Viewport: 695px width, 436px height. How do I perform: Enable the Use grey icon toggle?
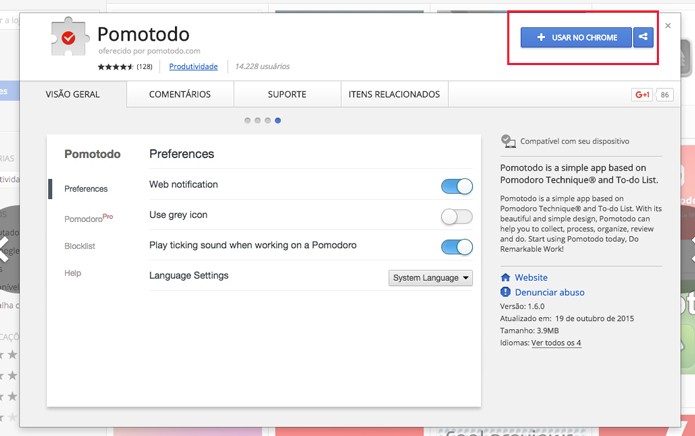[457, 217]
